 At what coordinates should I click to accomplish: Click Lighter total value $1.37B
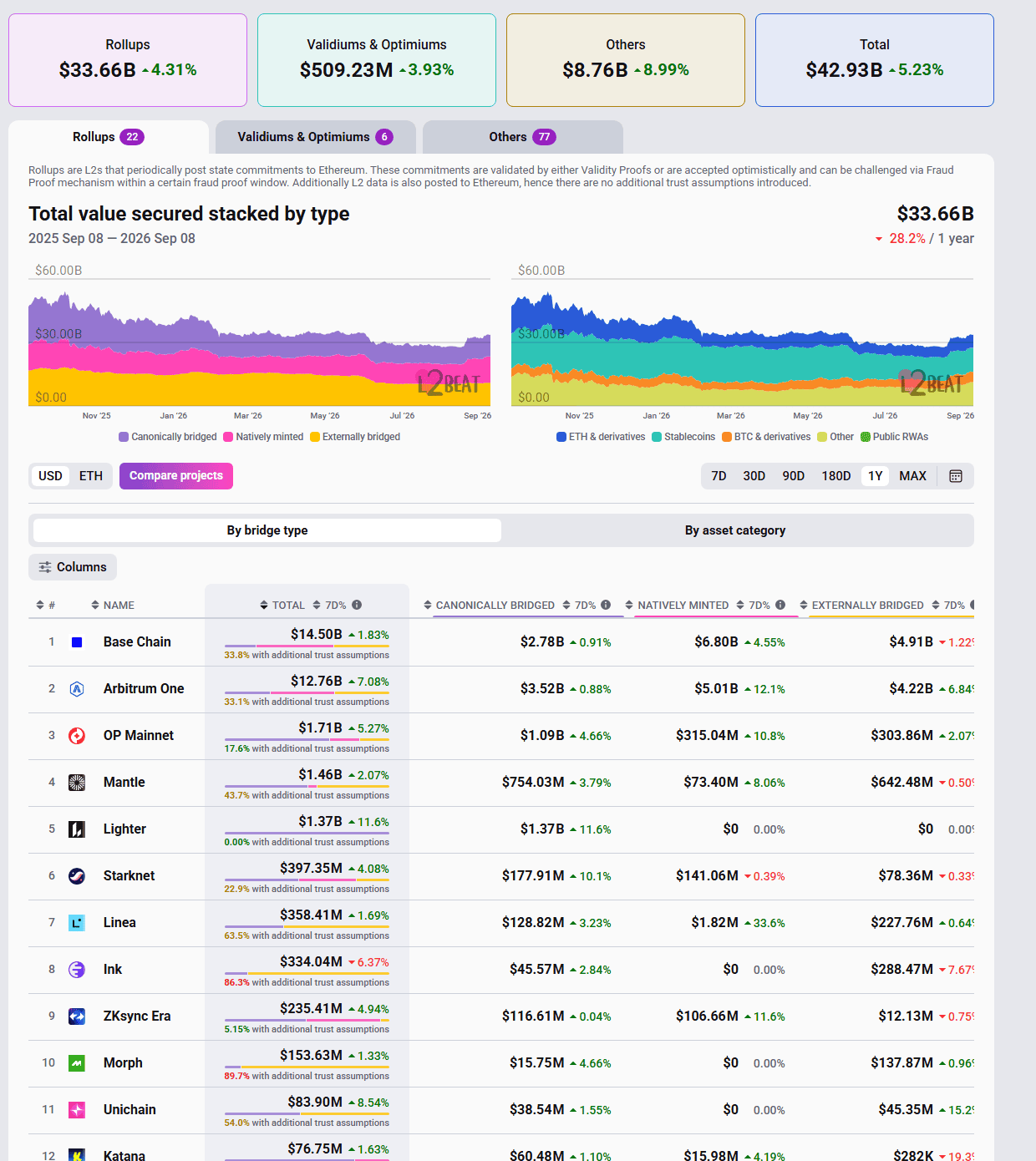321,822
